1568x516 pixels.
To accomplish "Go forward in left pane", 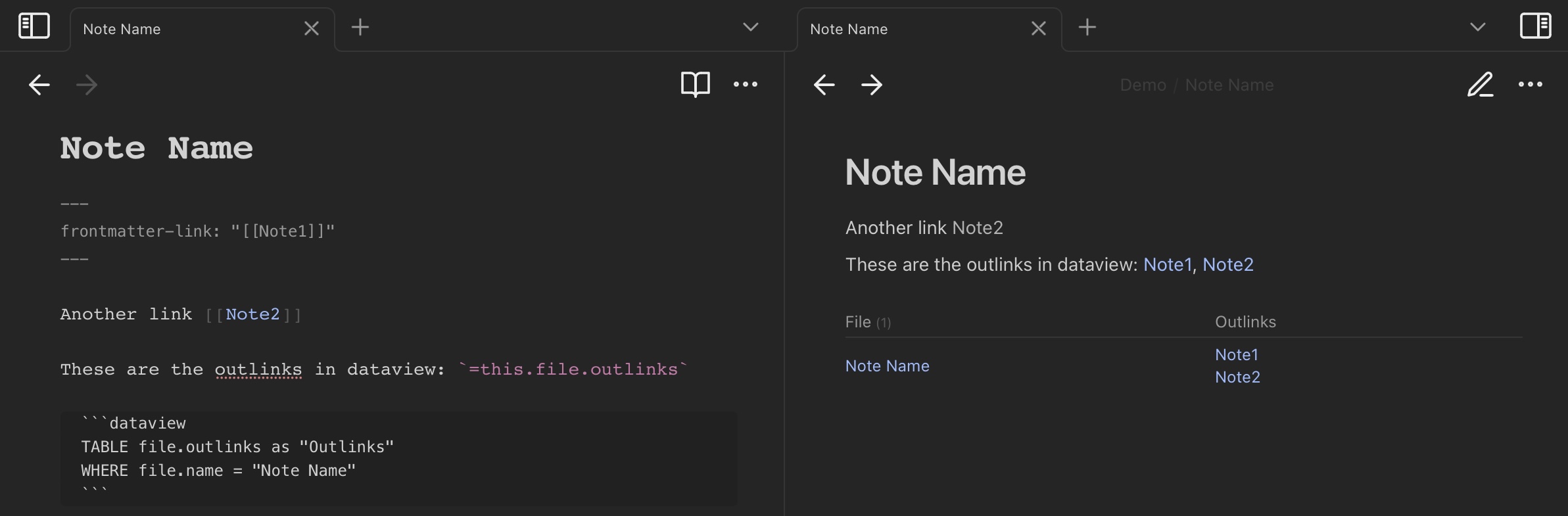I will (x=87, y=85).
